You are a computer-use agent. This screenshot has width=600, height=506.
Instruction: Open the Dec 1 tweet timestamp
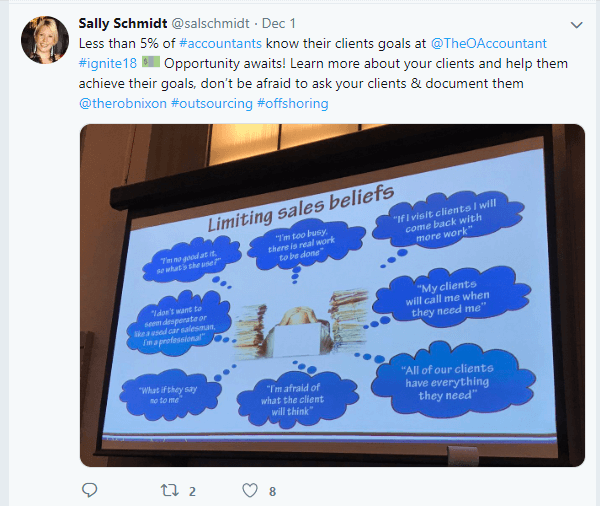point(279,23)
